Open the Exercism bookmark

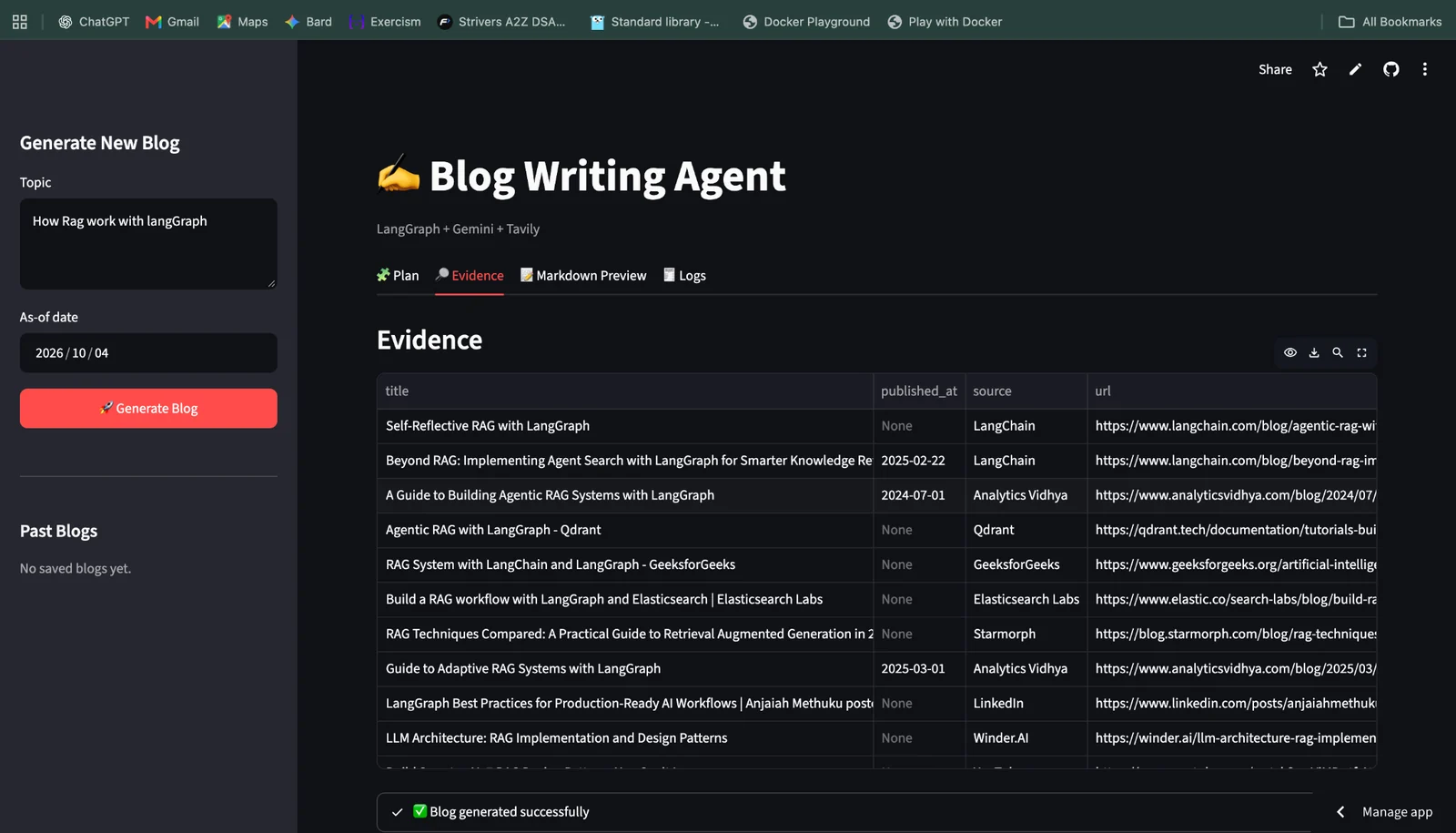click(x=385, y=22)
